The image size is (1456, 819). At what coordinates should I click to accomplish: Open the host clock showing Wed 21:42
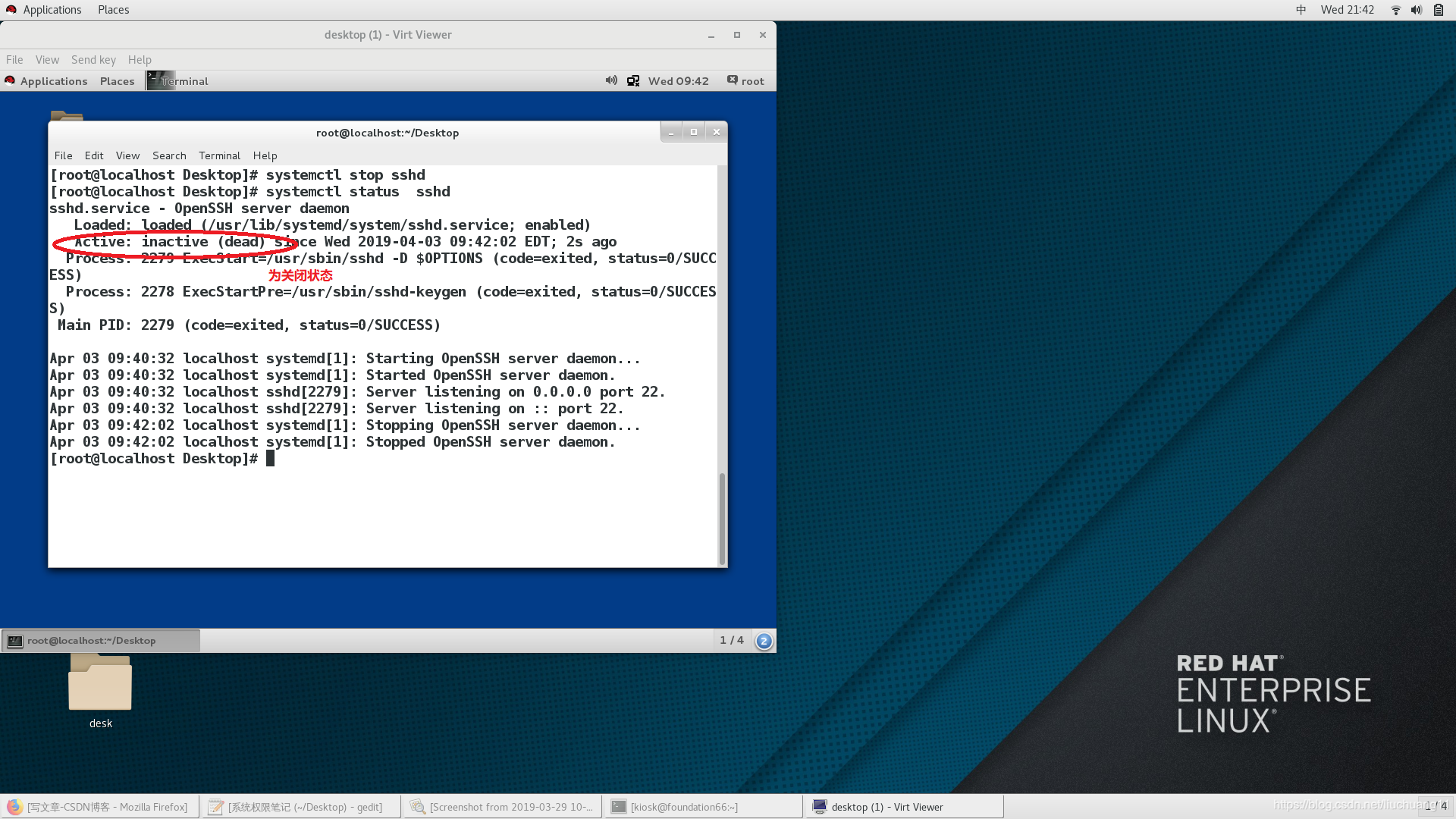click(1347, 10)
